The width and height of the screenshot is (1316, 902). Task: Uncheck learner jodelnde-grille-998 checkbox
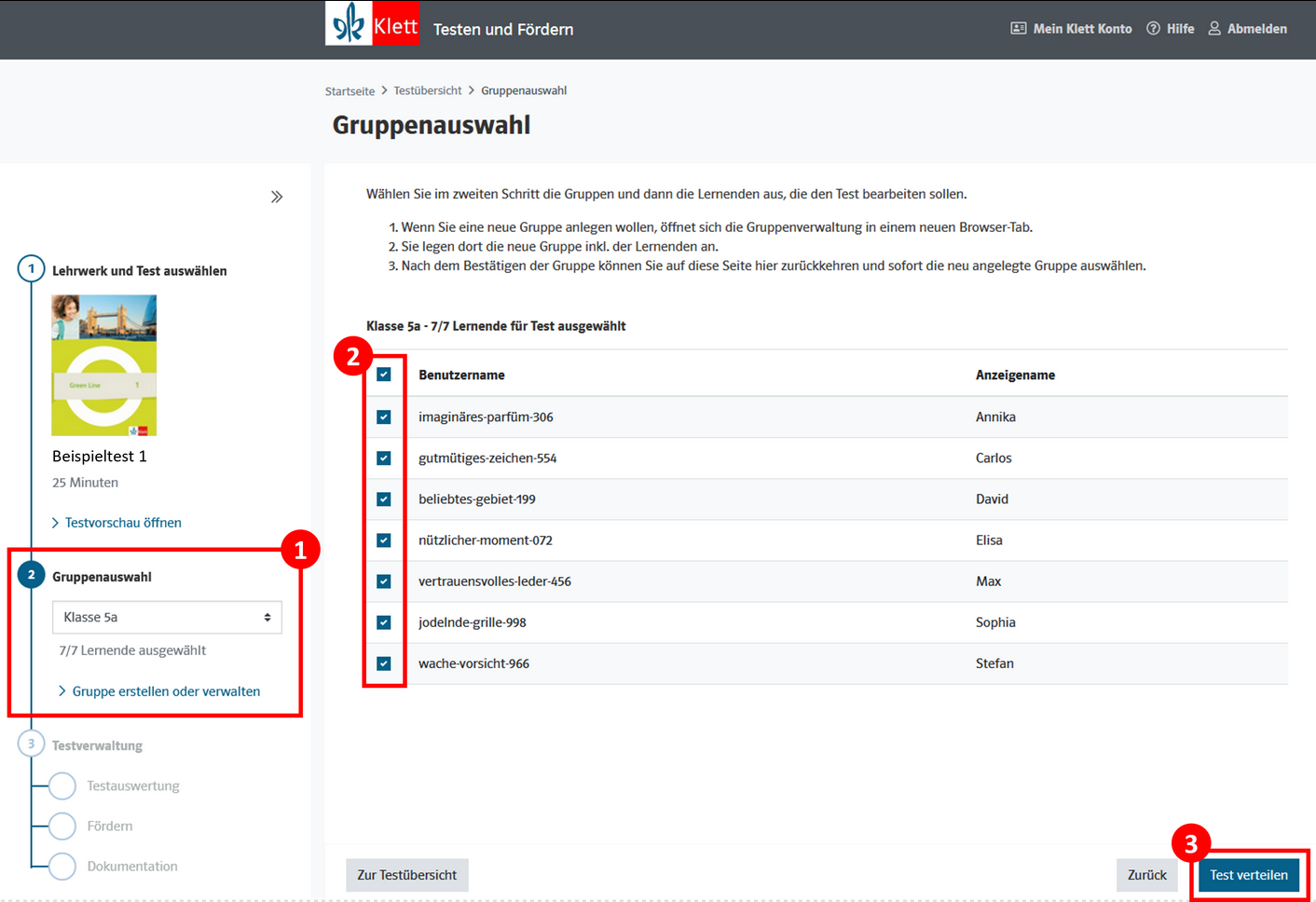click(x=384, y=622)
